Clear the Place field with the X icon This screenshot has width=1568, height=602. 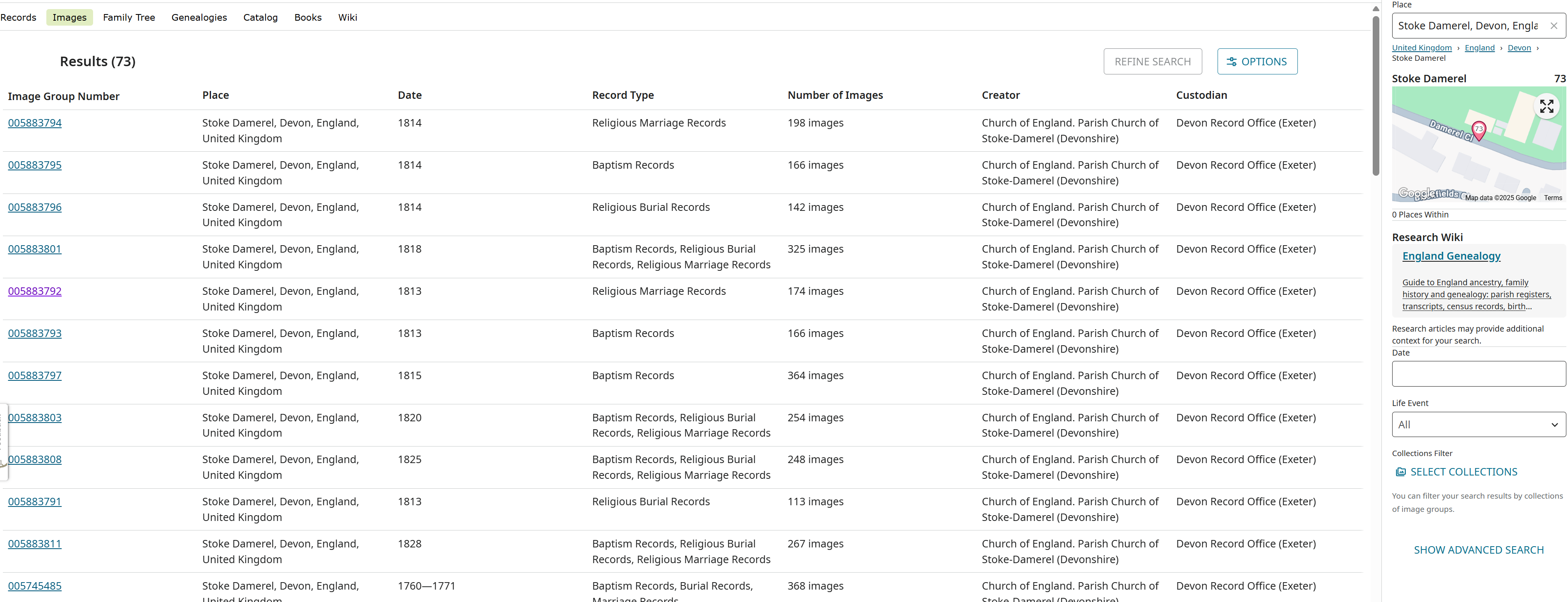[1554, 26]
